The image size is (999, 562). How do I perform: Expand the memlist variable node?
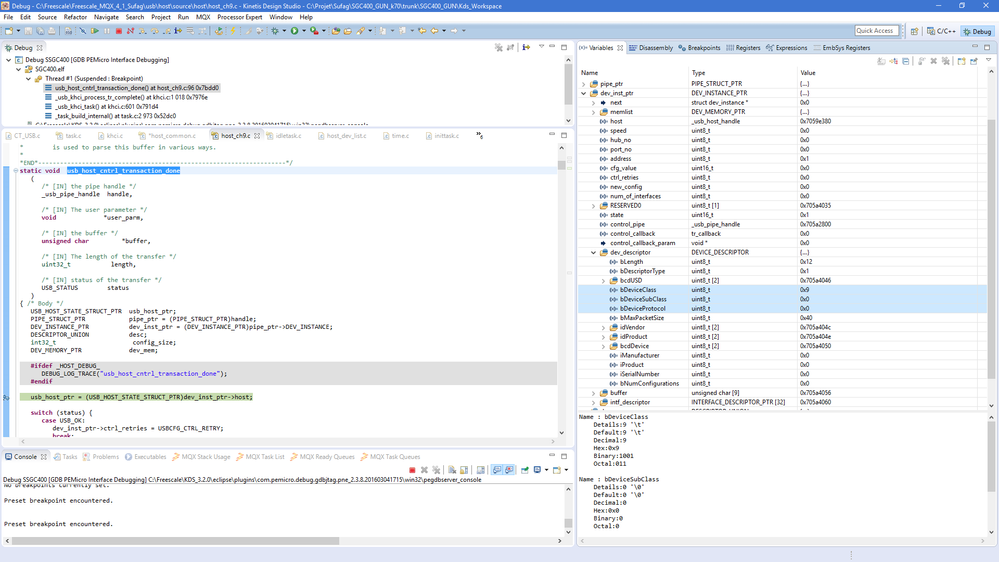click(x=593, y=112)
